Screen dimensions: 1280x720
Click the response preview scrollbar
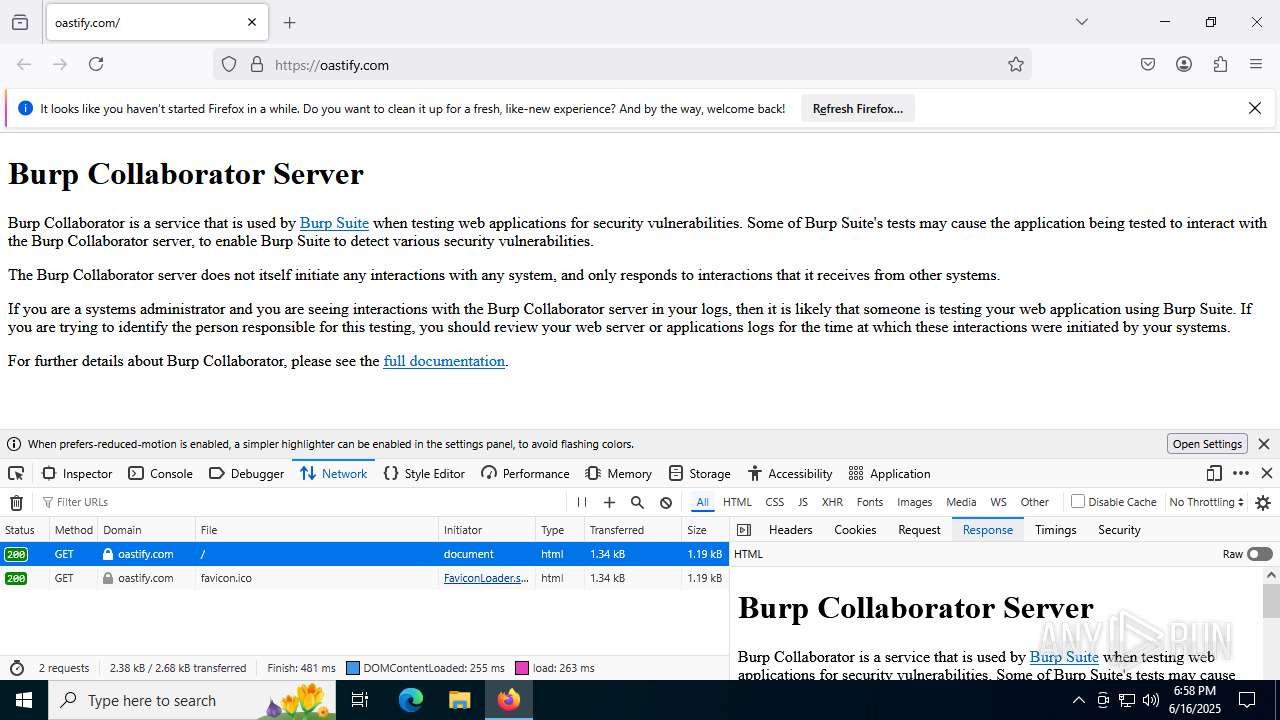click(x=1271, y=601)
